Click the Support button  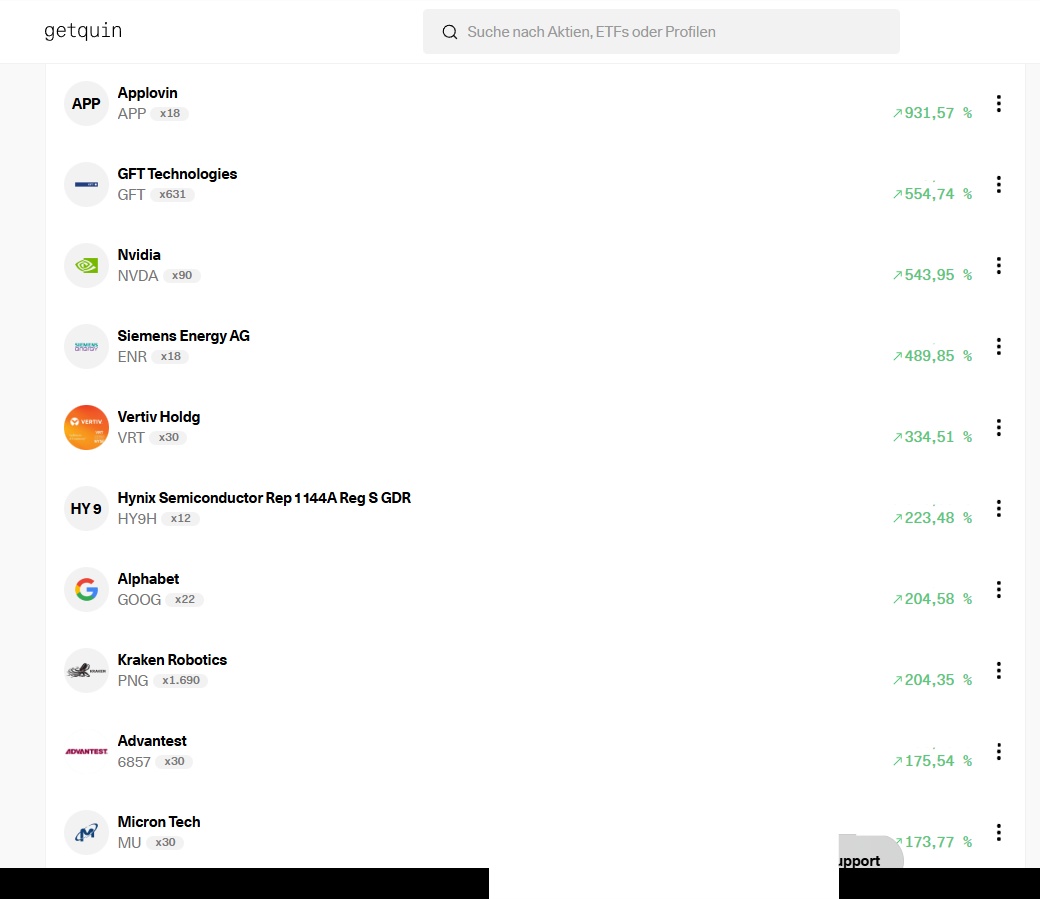click(860, 860)
